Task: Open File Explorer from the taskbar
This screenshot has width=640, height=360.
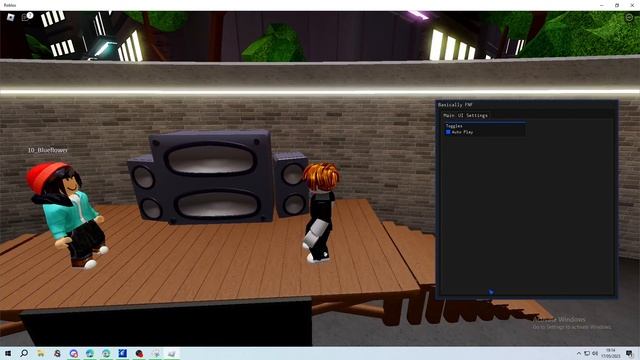Action: pyautogui.click(x=40, y=353)
